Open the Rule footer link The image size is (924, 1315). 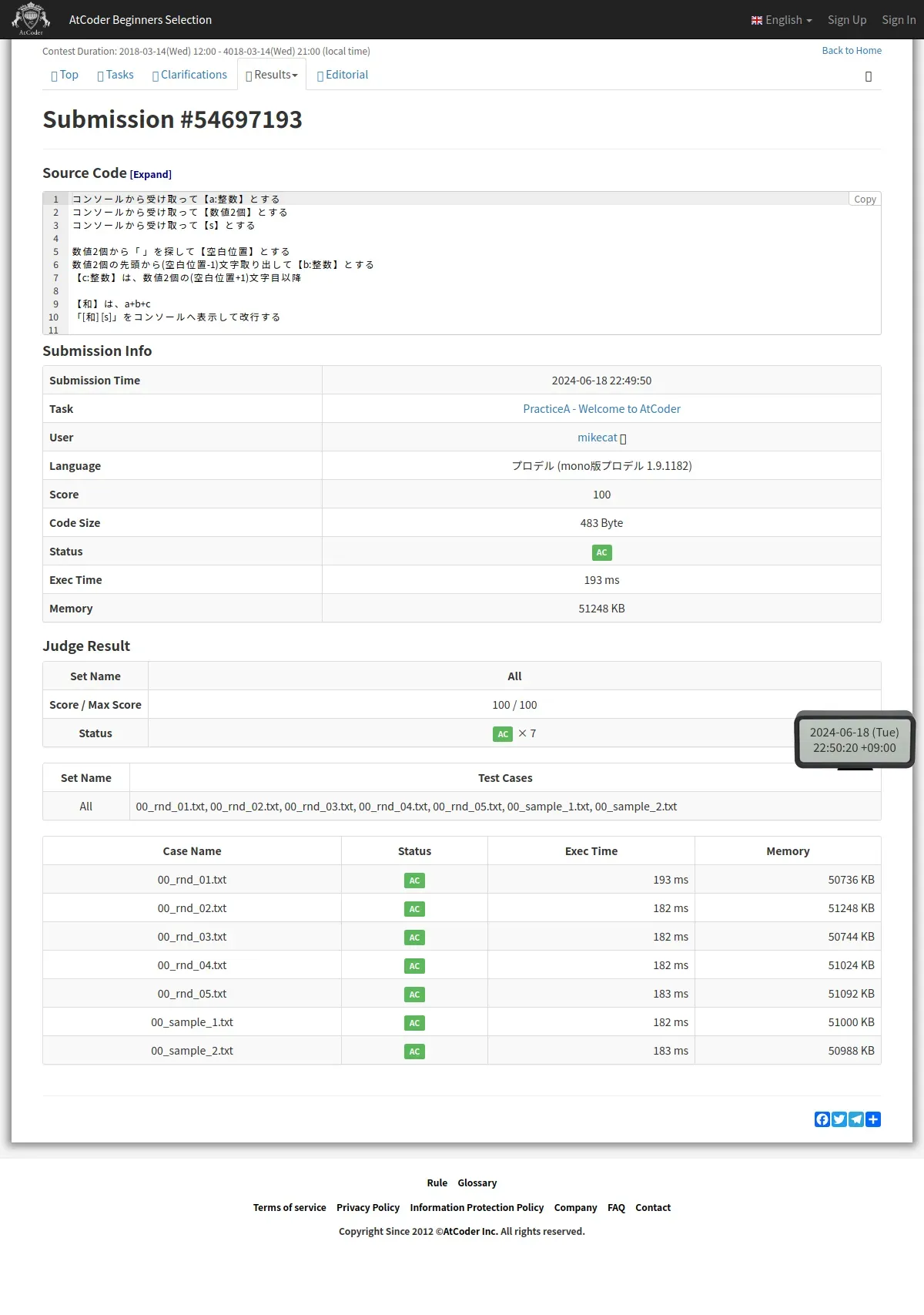pos(437,1183)
